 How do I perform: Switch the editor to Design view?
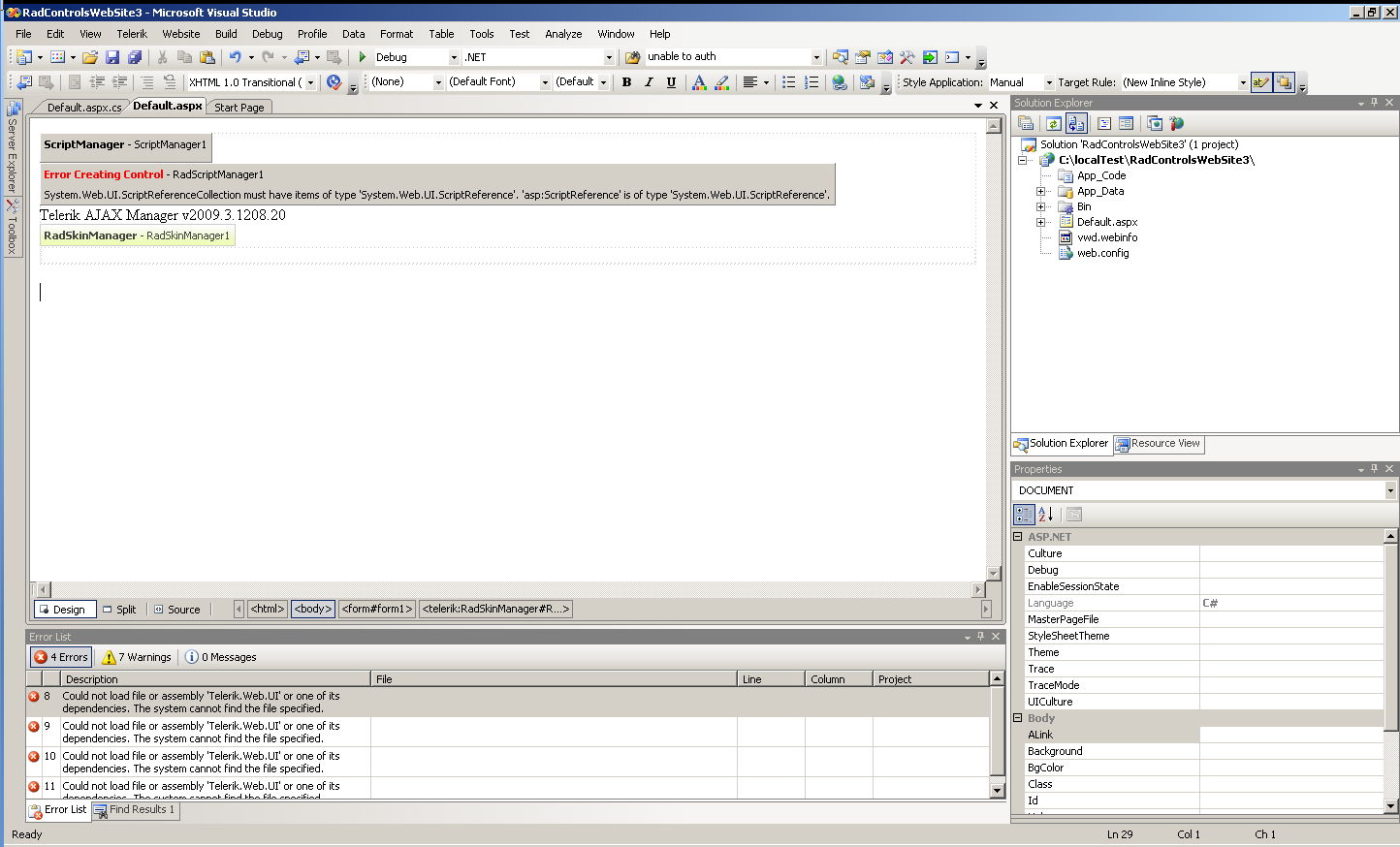point(65,610)
